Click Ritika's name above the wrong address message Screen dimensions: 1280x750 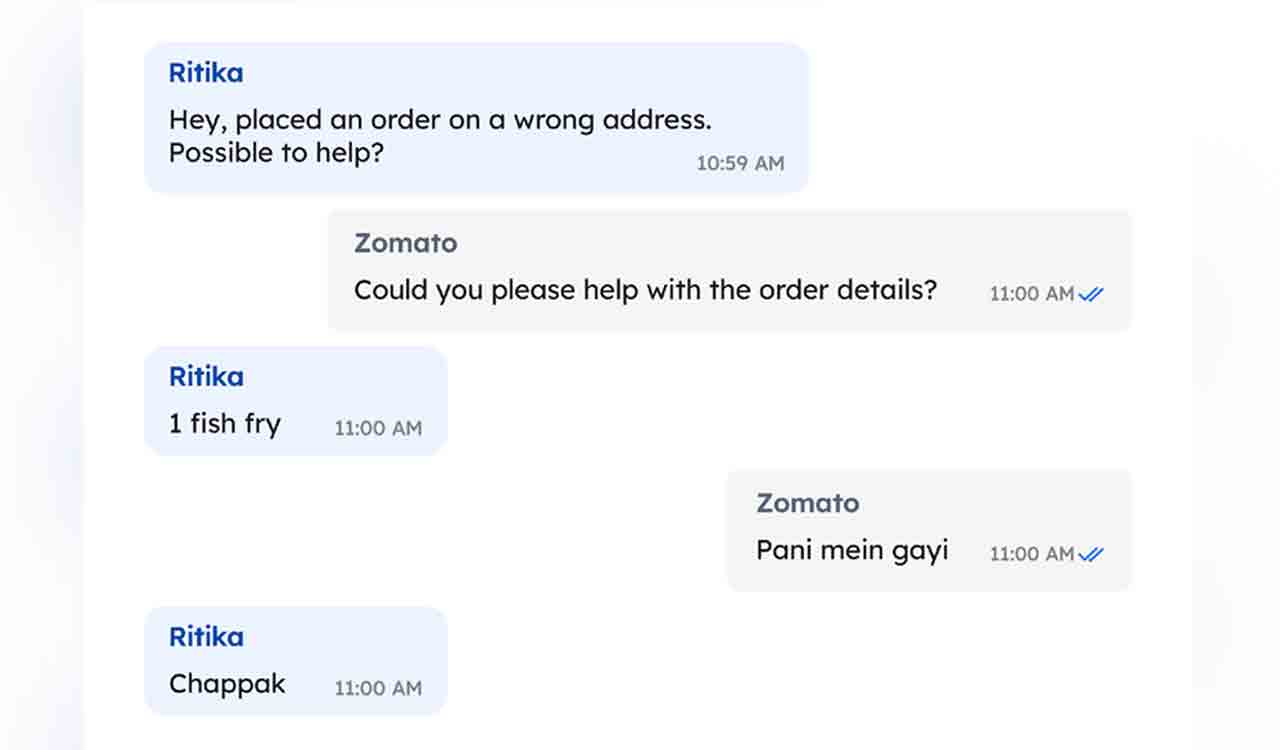click(205, 73)
